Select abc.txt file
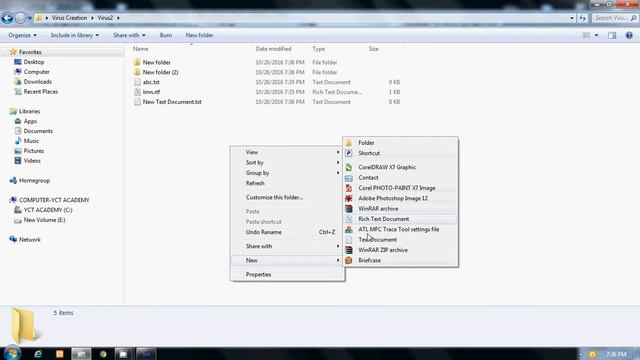The width and height of the screenshot is (640, 360). pyautogui.click(x=151, y=82)
